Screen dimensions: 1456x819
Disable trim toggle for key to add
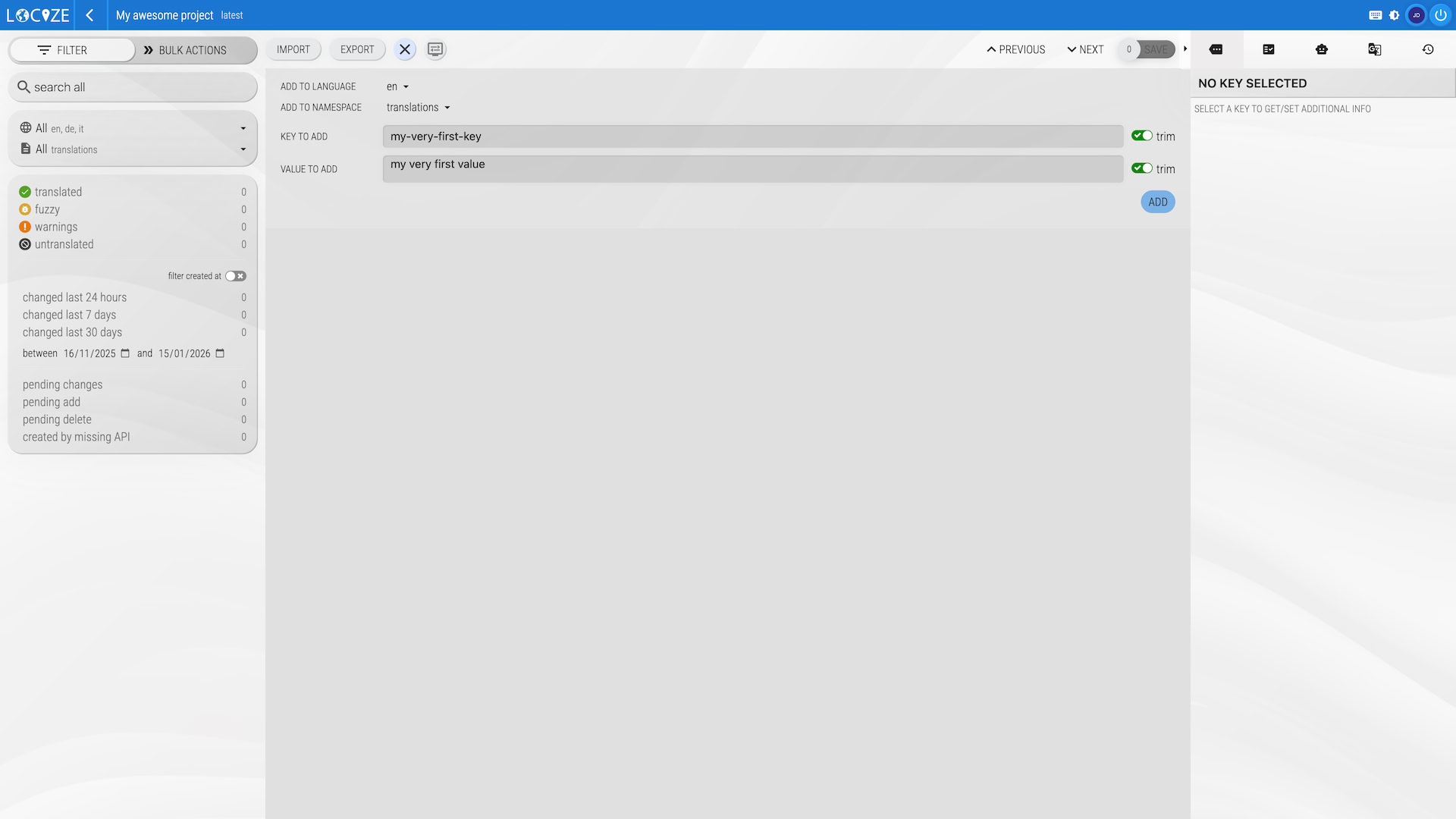coord(1141,136)
